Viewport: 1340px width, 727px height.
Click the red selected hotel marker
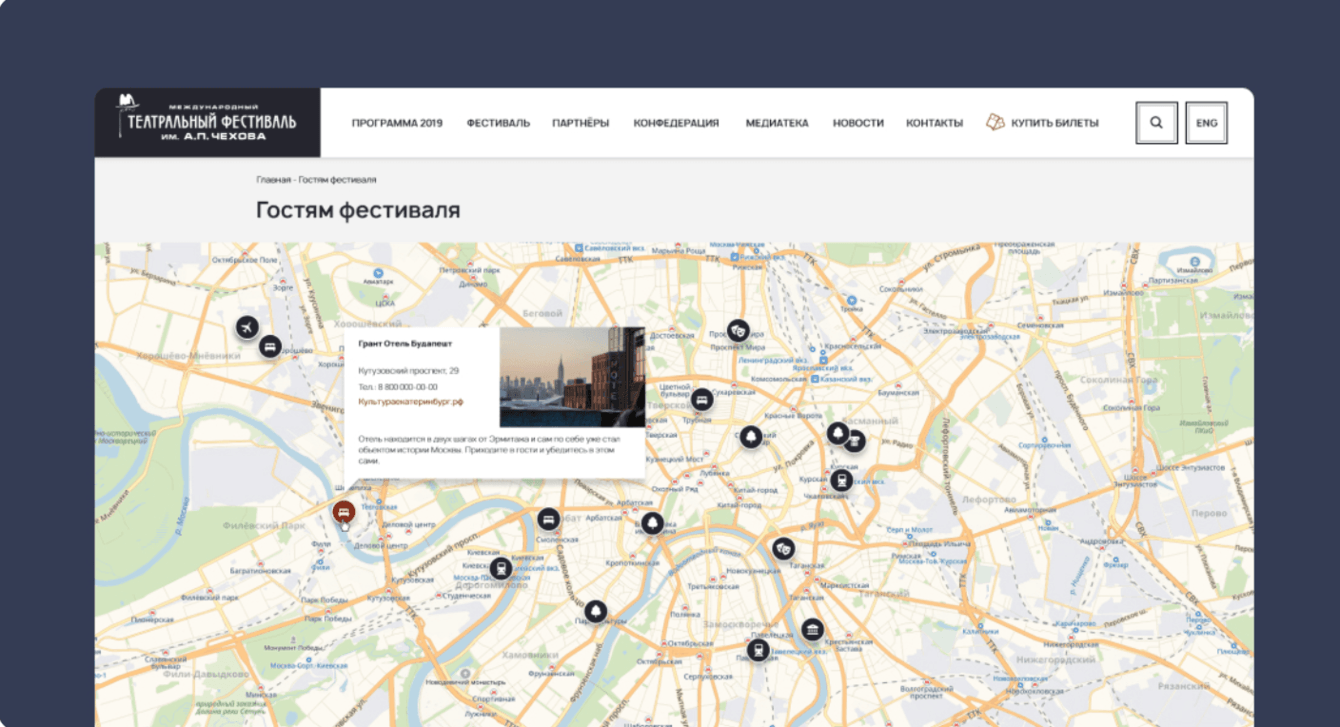pos(344,512)
